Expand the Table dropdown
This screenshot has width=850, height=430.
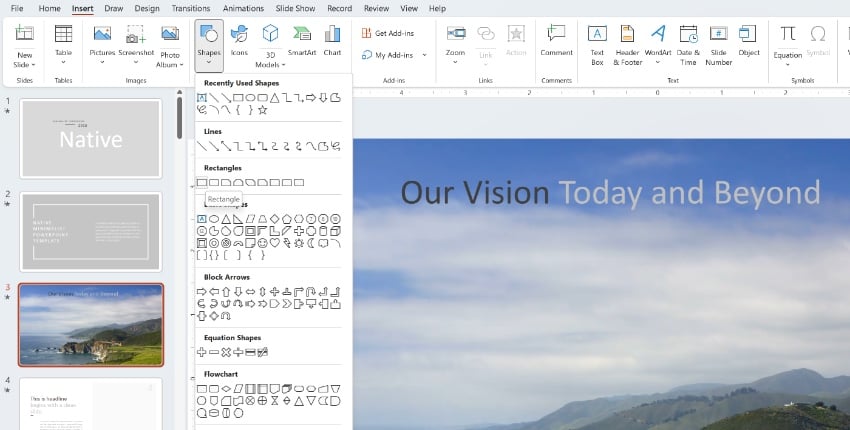[x=63, y=61]
